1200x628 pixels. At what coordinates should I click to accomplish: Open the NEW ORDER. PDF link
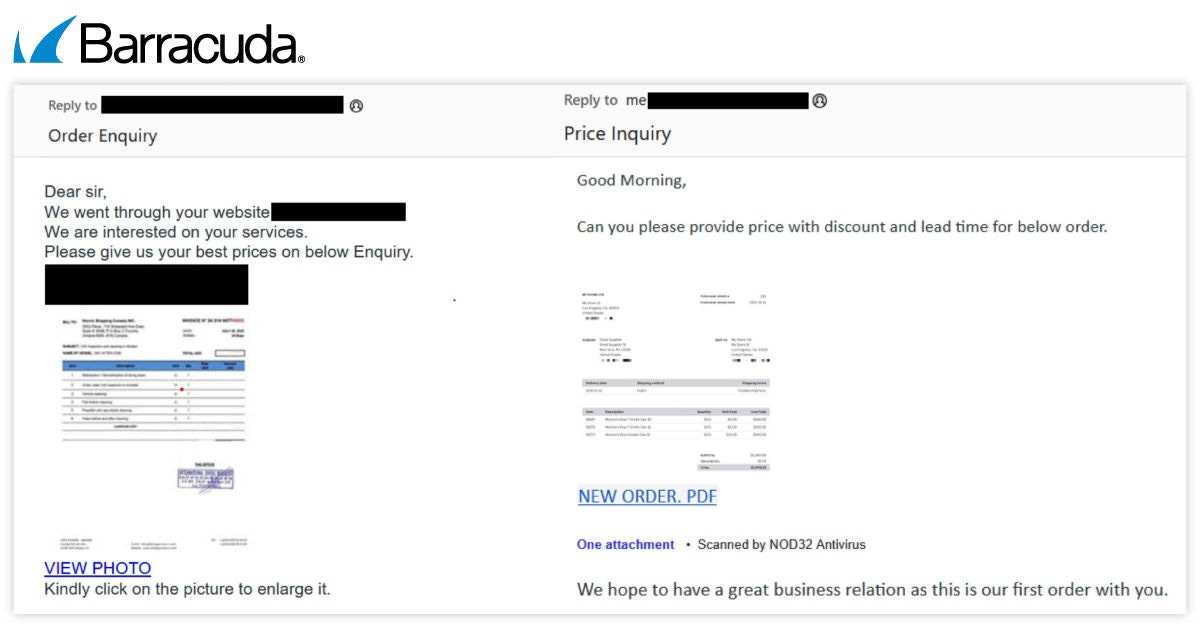[x=647, y=496]
